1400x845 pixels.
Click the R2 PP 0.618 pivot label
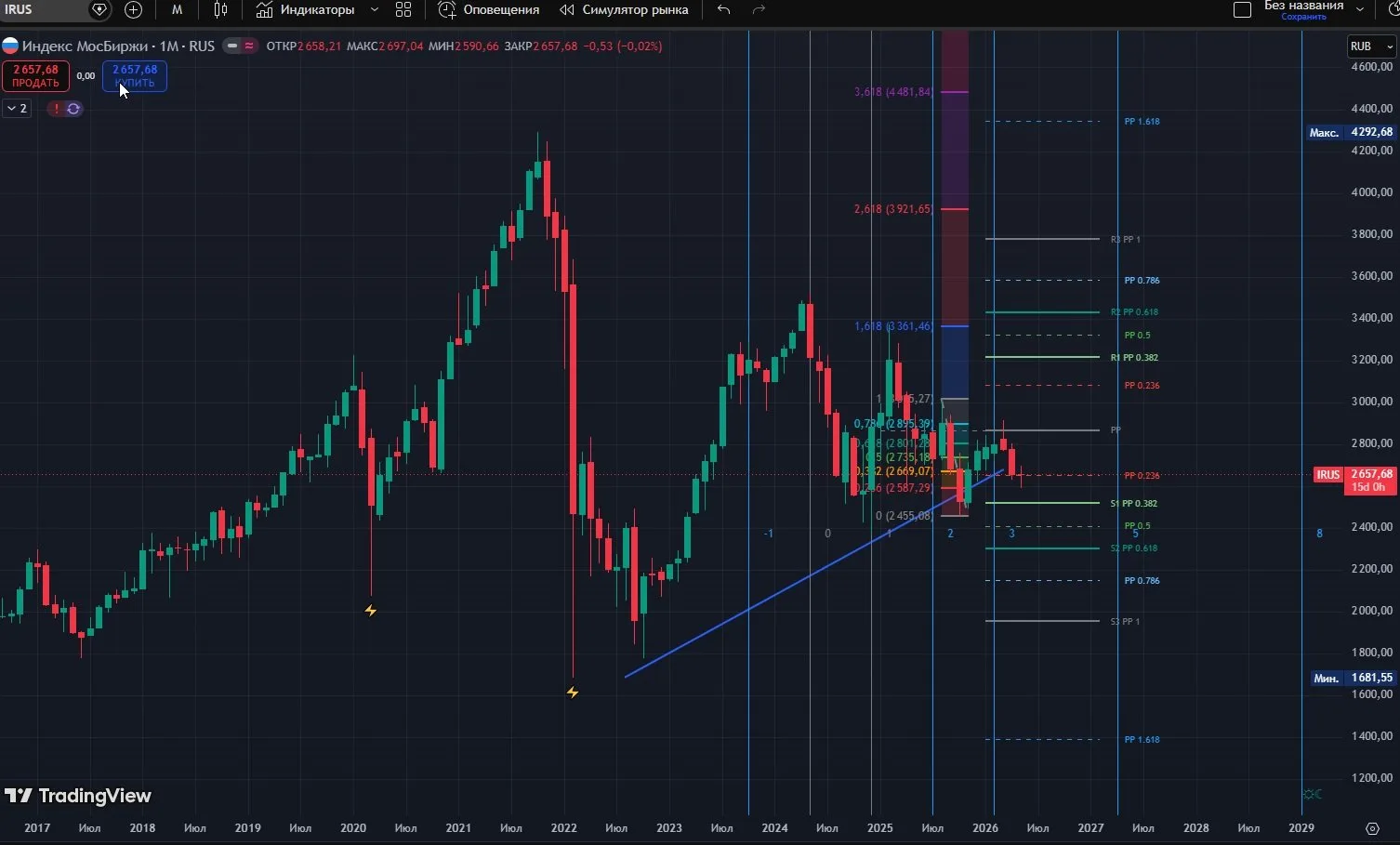(x=1134, y=312)
